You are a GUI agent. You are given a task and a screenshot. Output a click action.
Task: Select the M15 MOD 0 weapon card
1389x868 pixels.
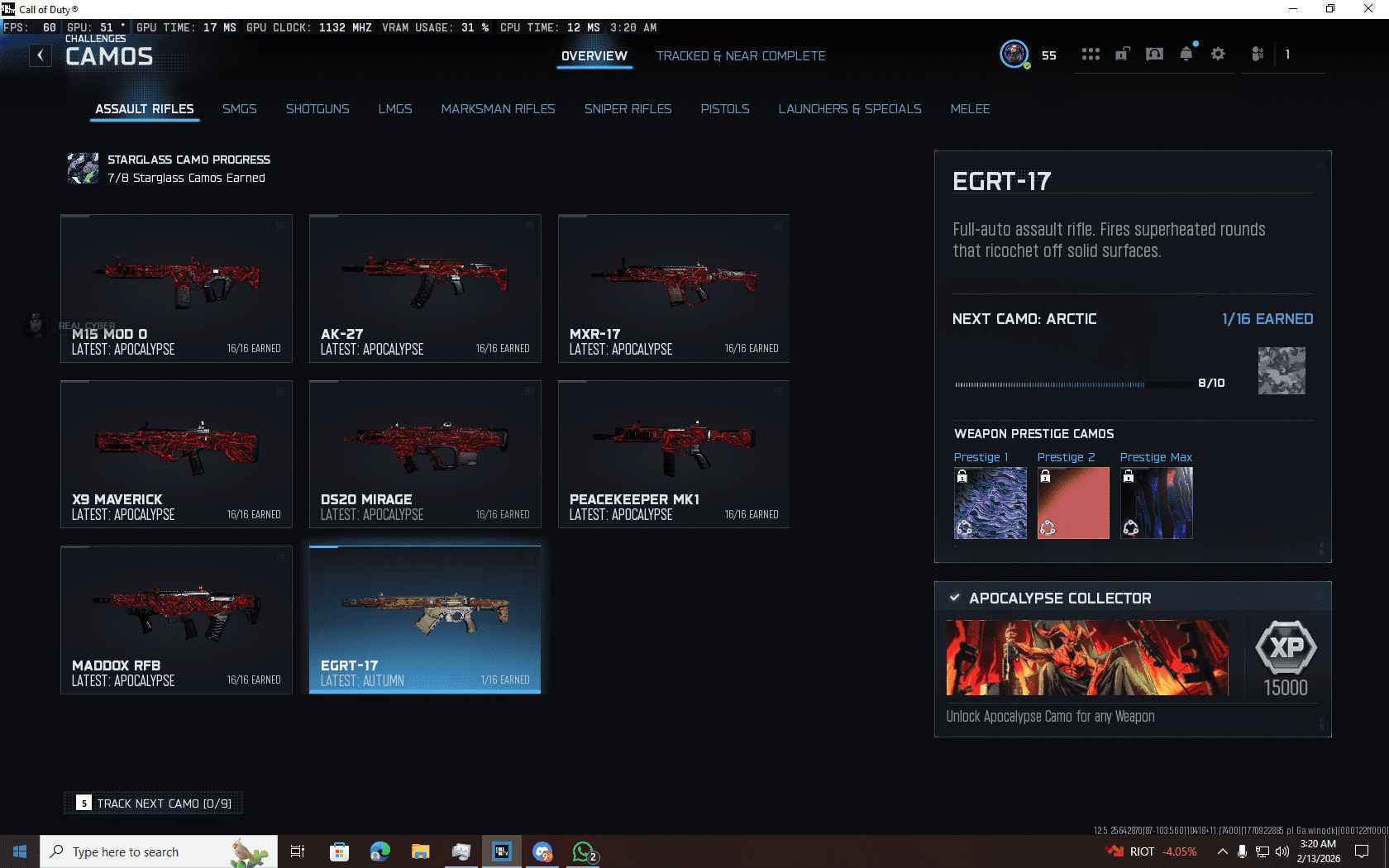[x=176, y=288]
